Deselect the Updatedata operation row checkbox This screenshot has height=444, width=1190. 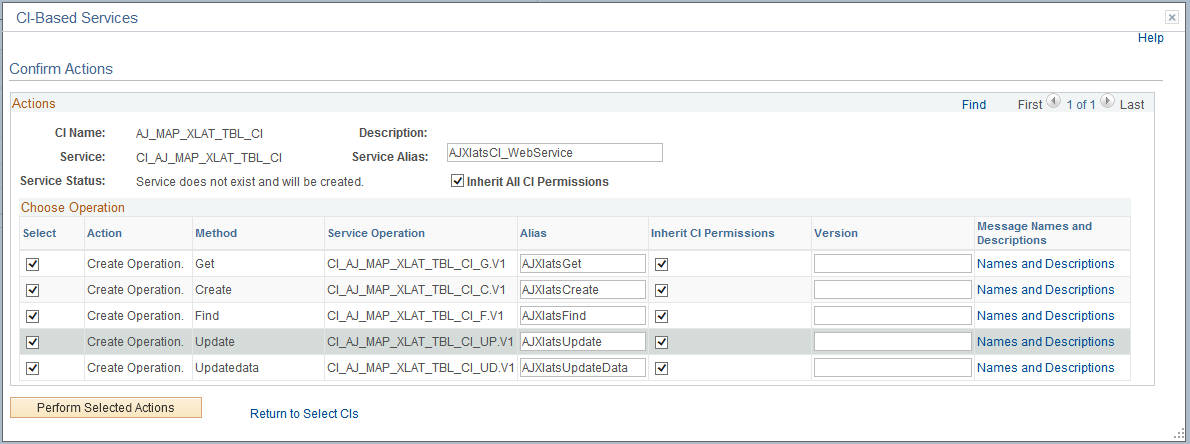pos(32,368)
